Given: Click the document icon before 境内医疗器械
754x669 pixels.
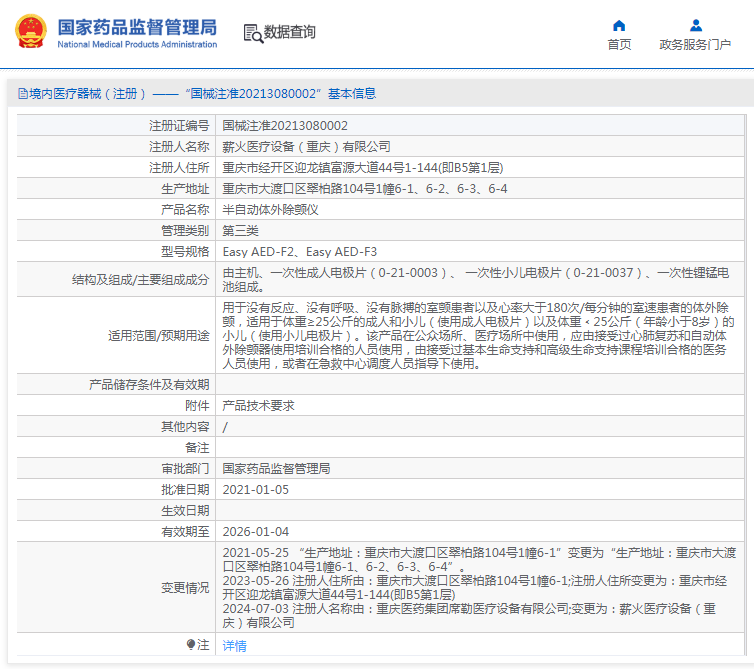Looking at the screenshot, I should [23, 93].
